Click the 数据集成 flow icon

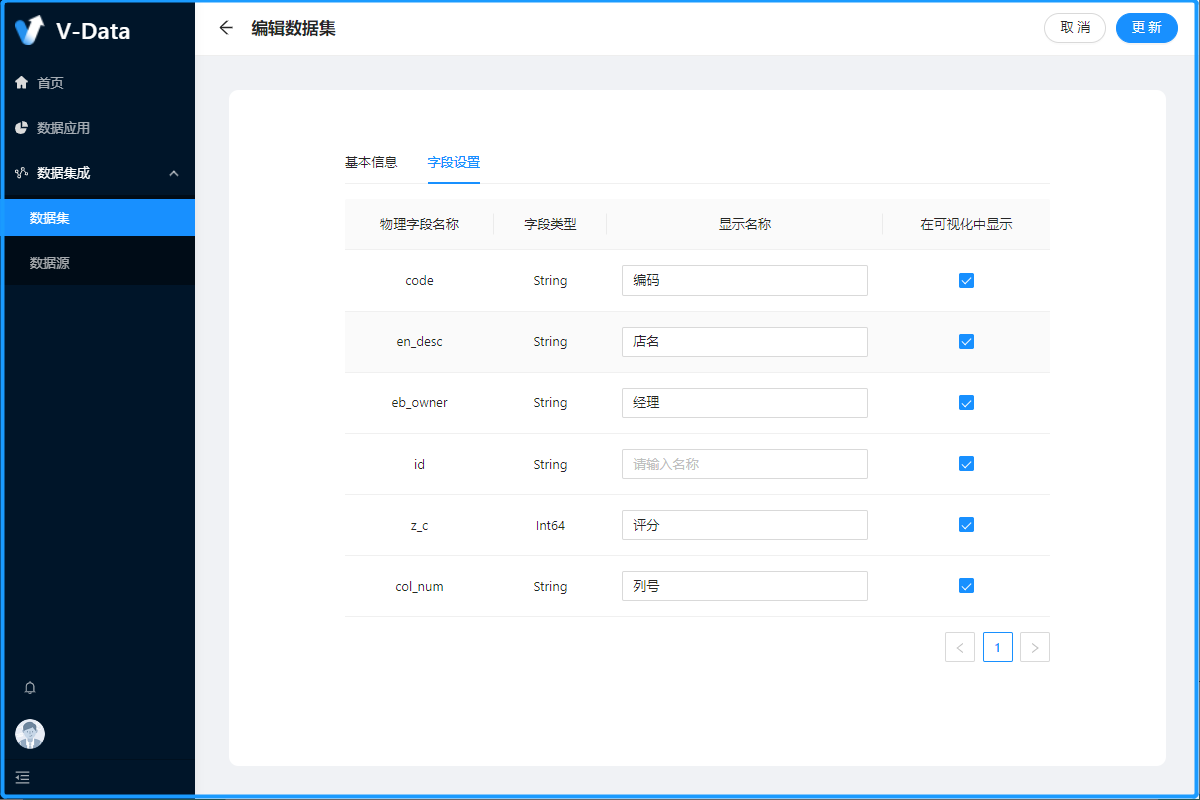coord(21,173)
